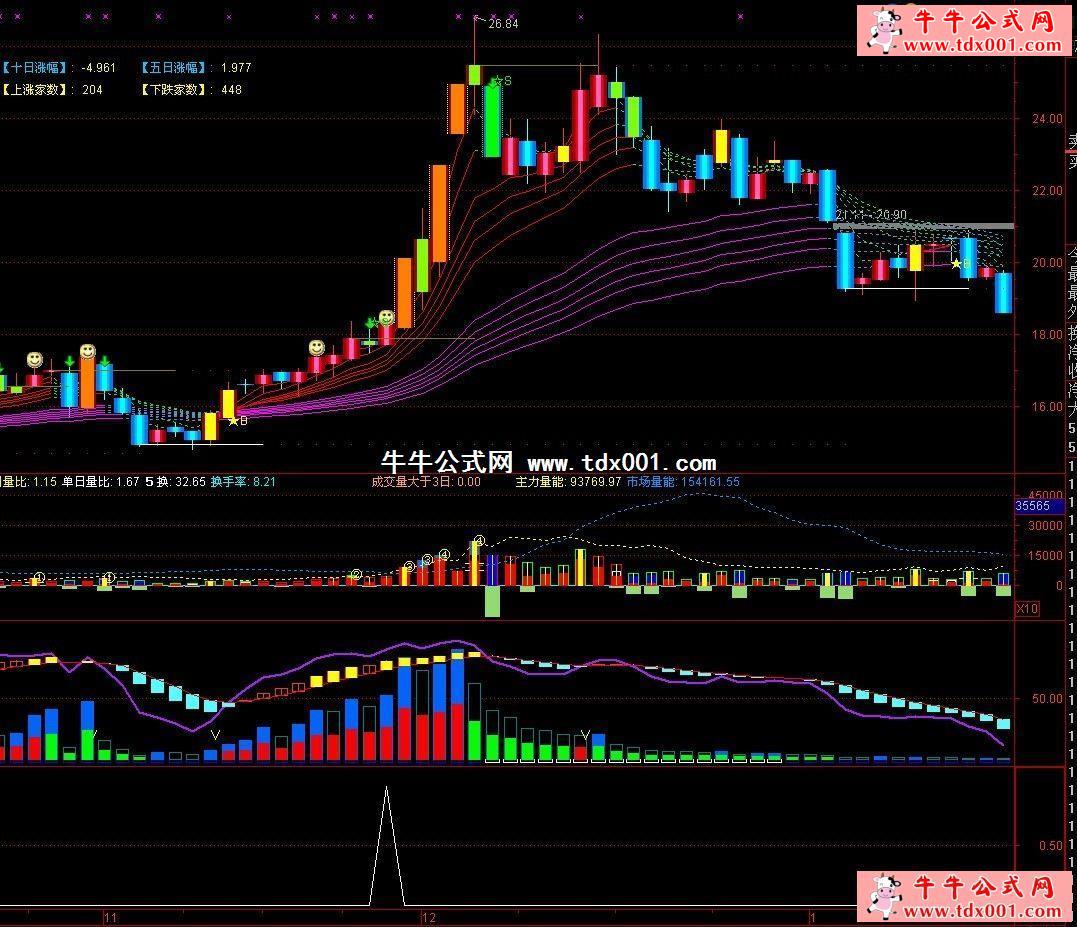Click the circled 2 volume marker
The image size is (1077, 927).
click(x=356, y=574)
